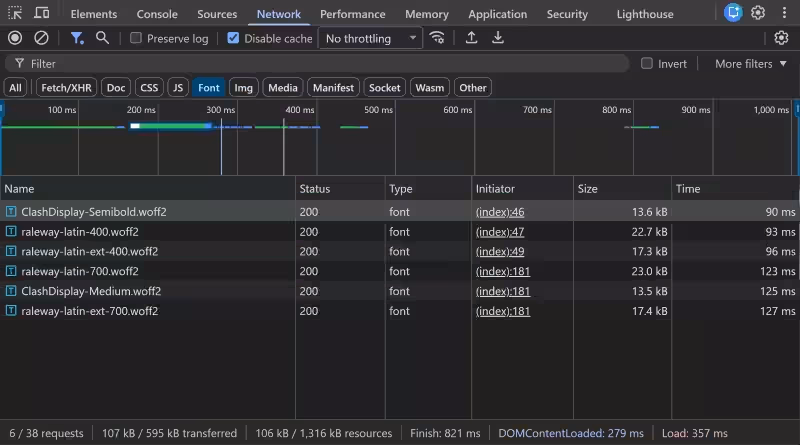Expand the More filters dropdown
This screenshot has height=445, width=800.
(x=751, y=64)
